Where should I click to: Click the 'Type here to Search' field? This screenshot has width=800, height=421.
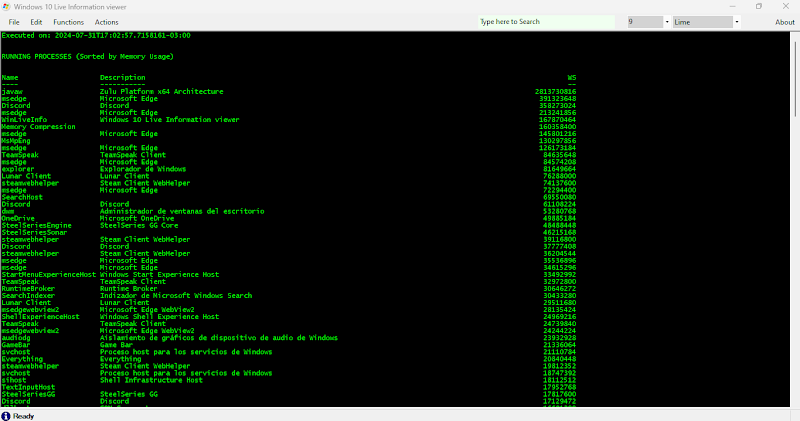pyautogui.click(x=546, y=21)
